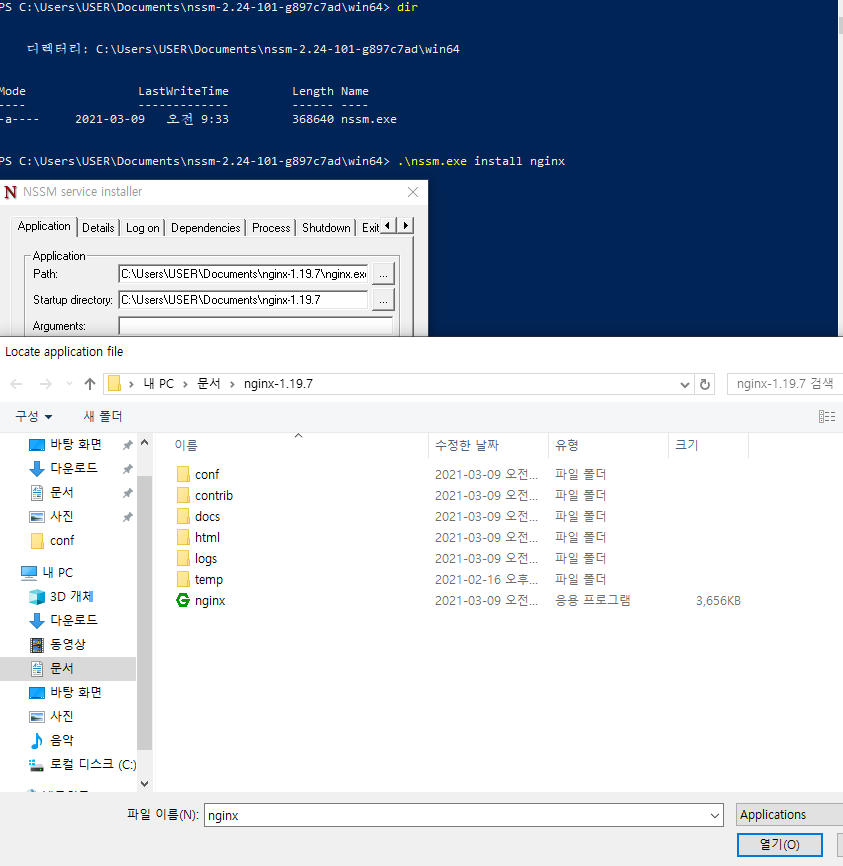Click the NSSM logo icon in installer title bar
The width and height of the screenshot is (843, 866).
click(10, 192)
